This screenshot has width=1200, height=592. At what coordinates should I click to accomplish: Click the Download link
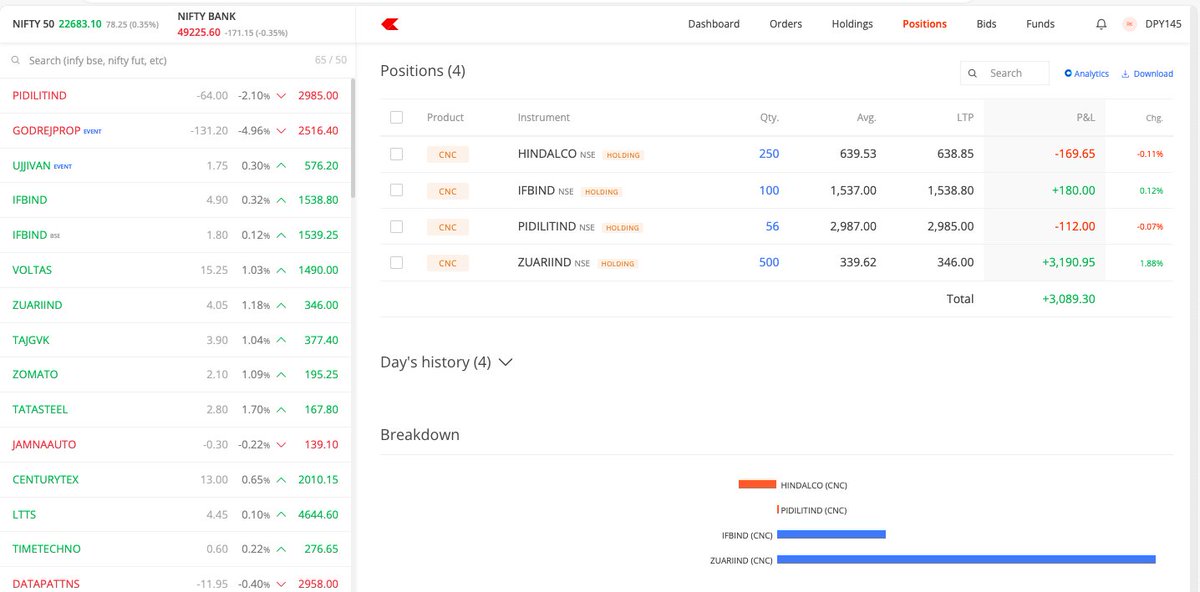[1147, 73]
